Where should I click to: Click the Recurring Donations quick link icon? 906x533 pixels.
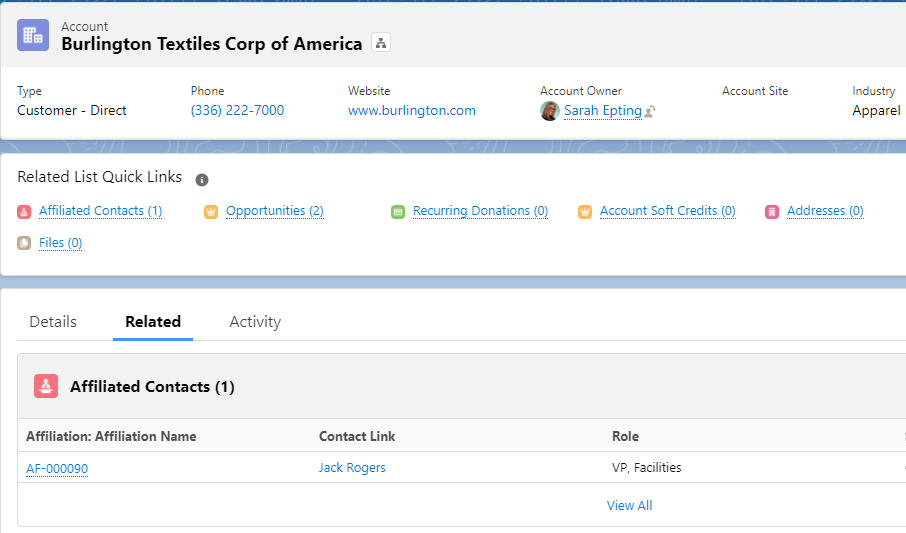click(398, 212)
